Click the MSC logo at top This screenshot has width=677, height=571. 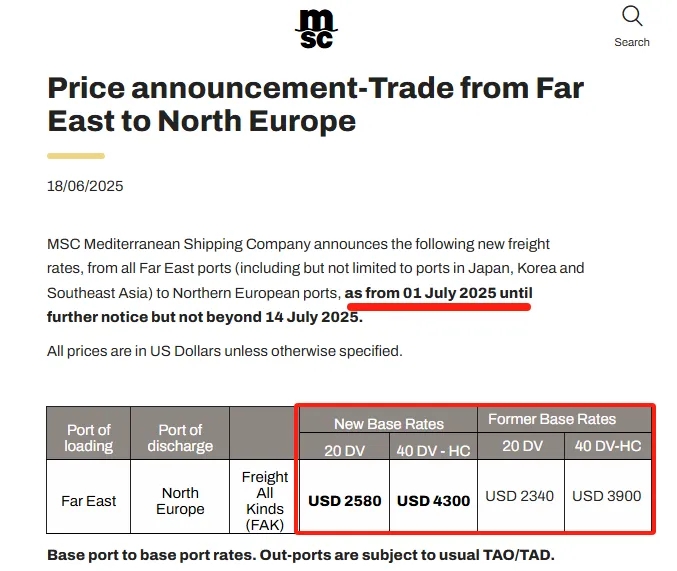click(x=316, y=29)
